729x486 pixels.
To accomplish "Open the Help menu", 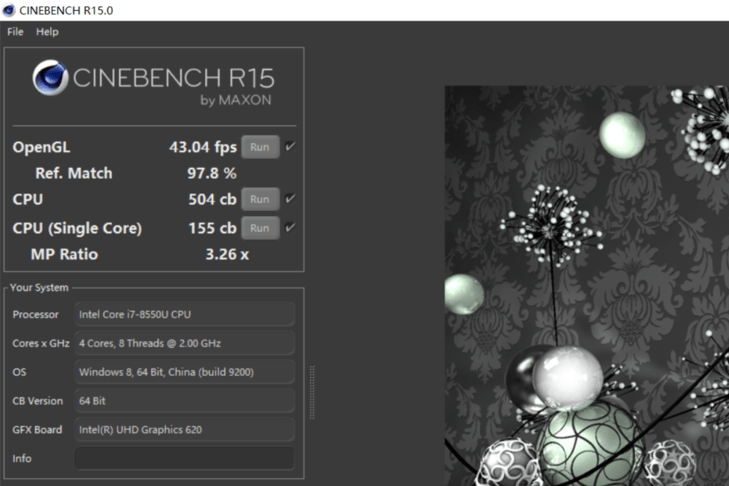I will 47,32.
